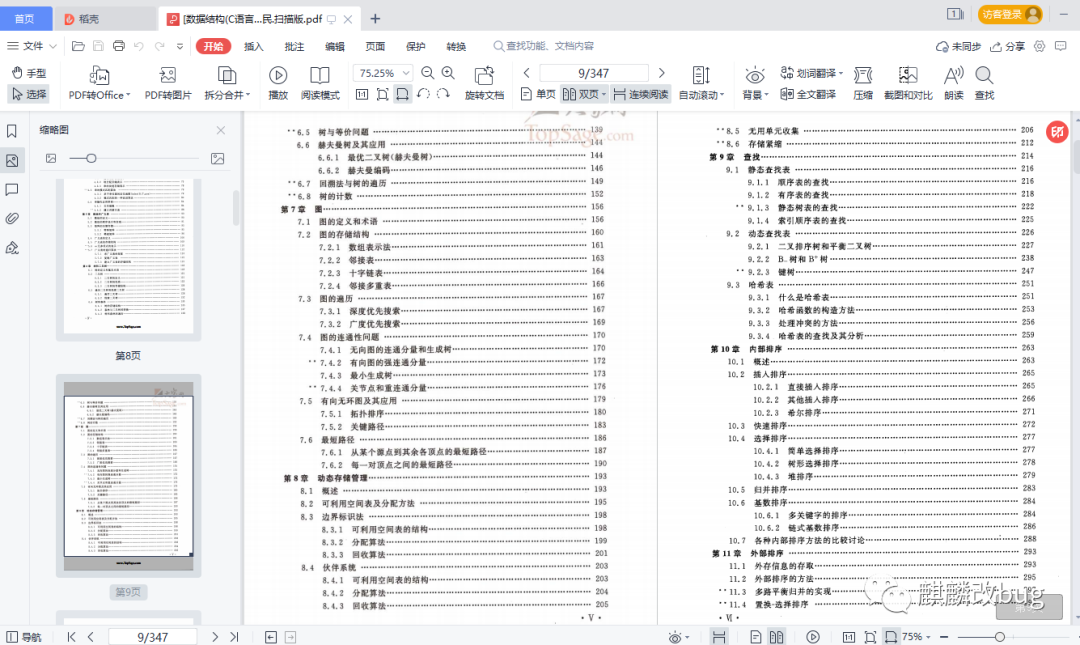The width and height of the screenshot is (1080, 645).
Task: Open the Annotate ribbon tab
Action: coord(294,46)
